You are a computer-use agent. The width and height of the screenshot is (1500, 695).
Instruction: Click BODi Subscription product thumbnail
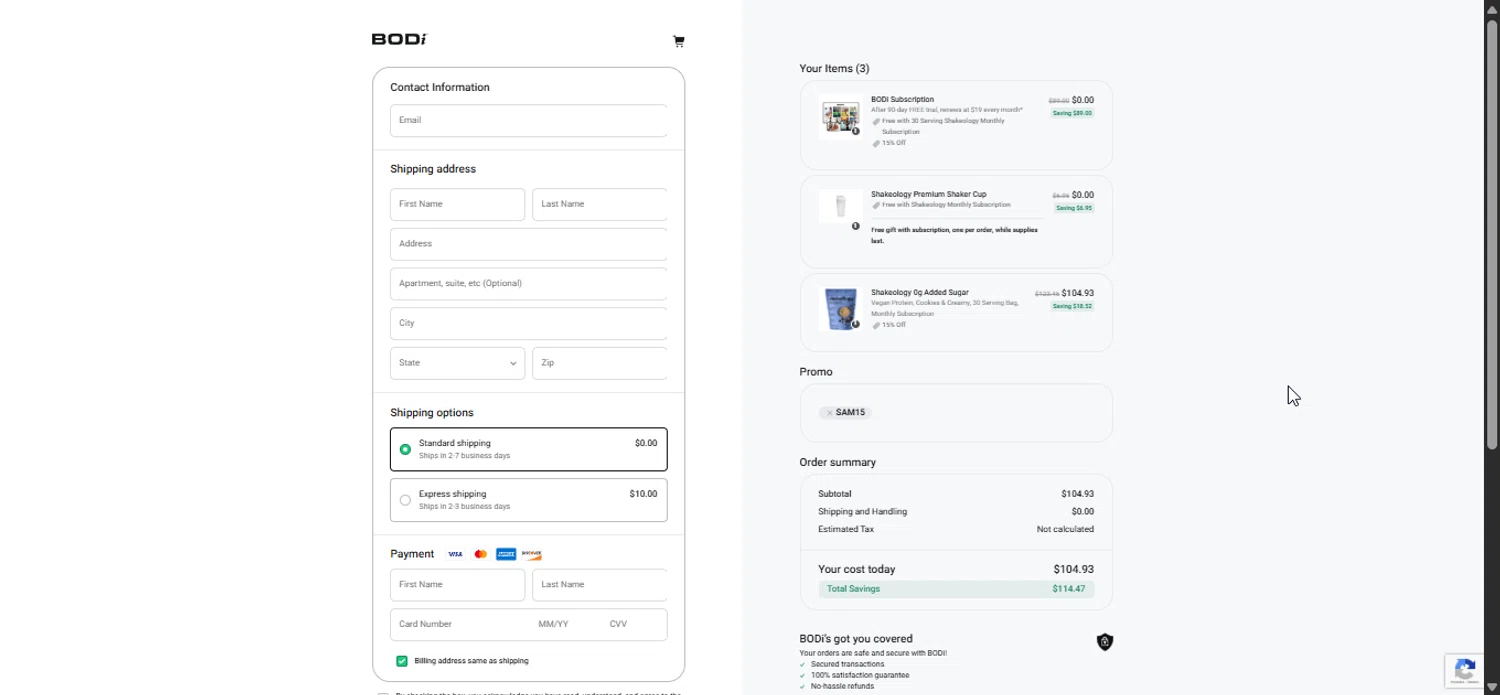click(840, 116)
